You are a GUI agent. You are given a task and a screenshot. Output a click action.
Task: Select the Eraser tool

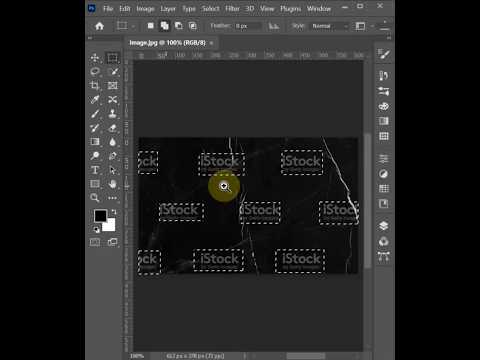pos(112,128)
